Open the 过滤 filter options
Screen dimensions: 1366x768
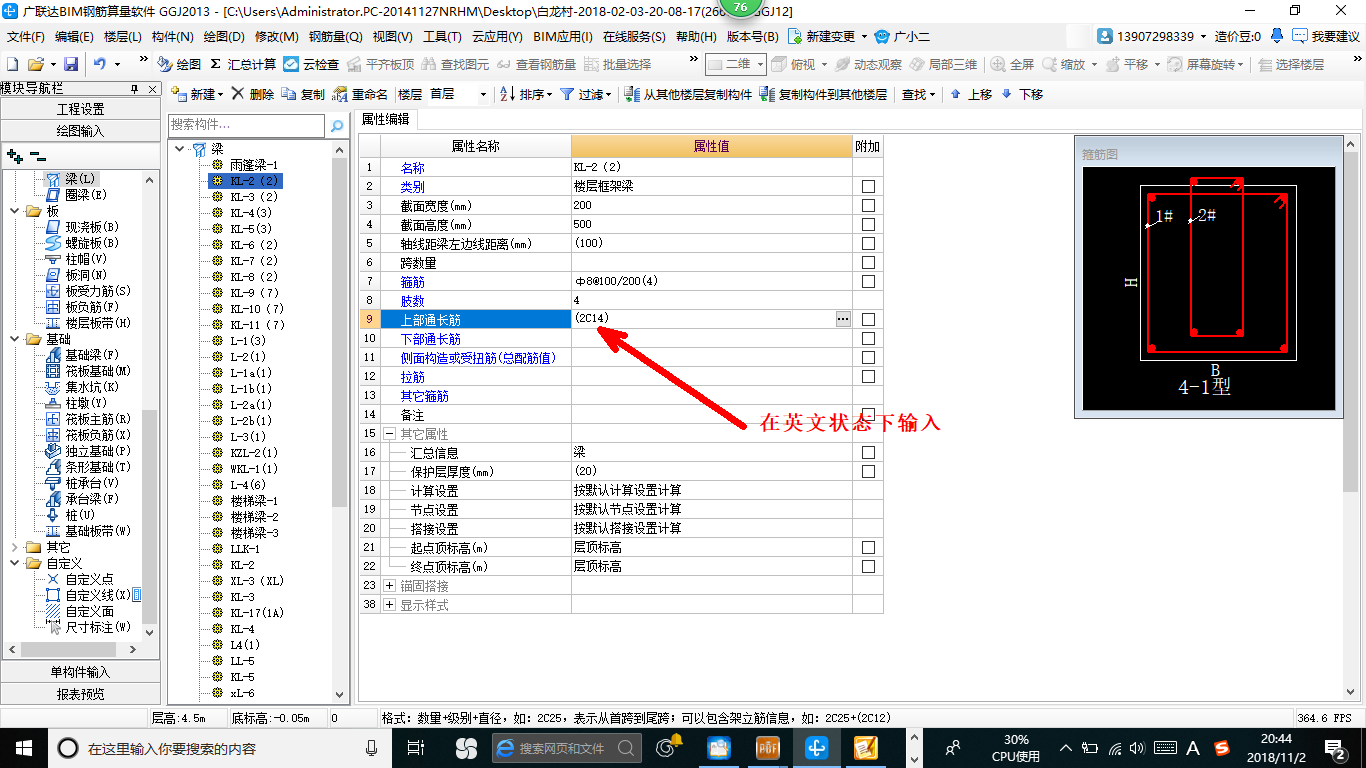(585, 94)
